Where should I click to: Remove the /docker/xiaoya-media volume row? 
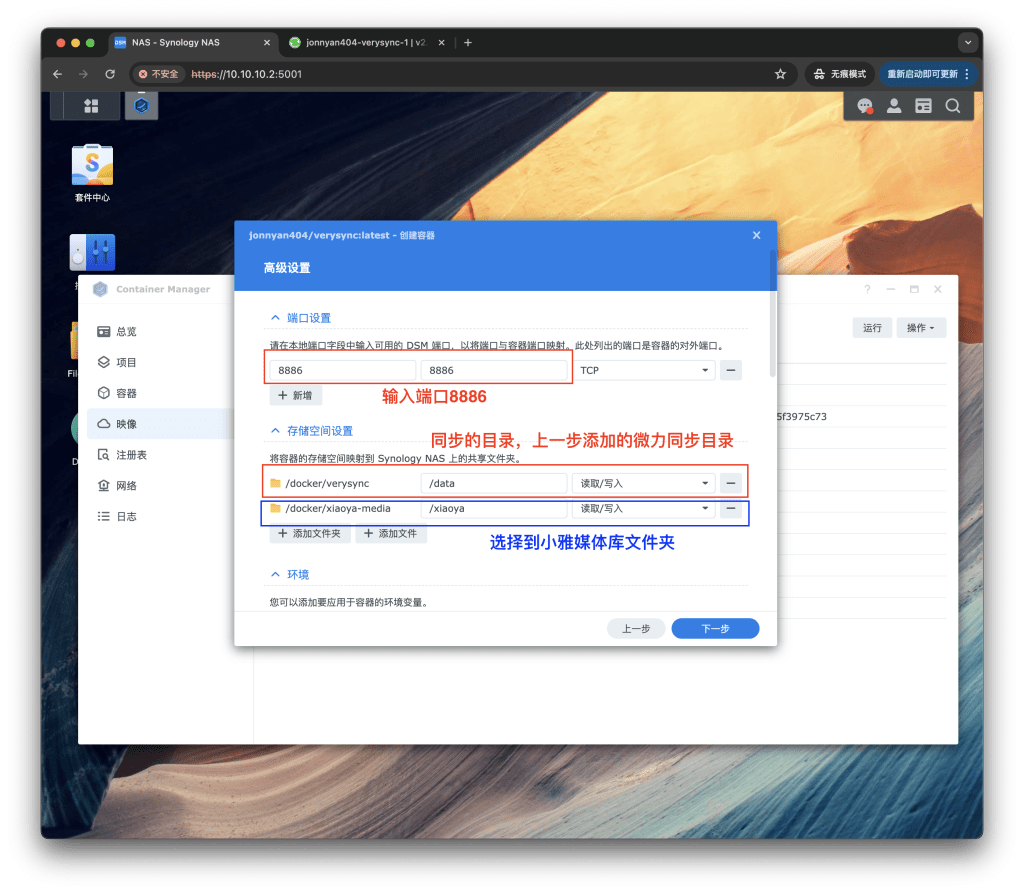point(731,508)
